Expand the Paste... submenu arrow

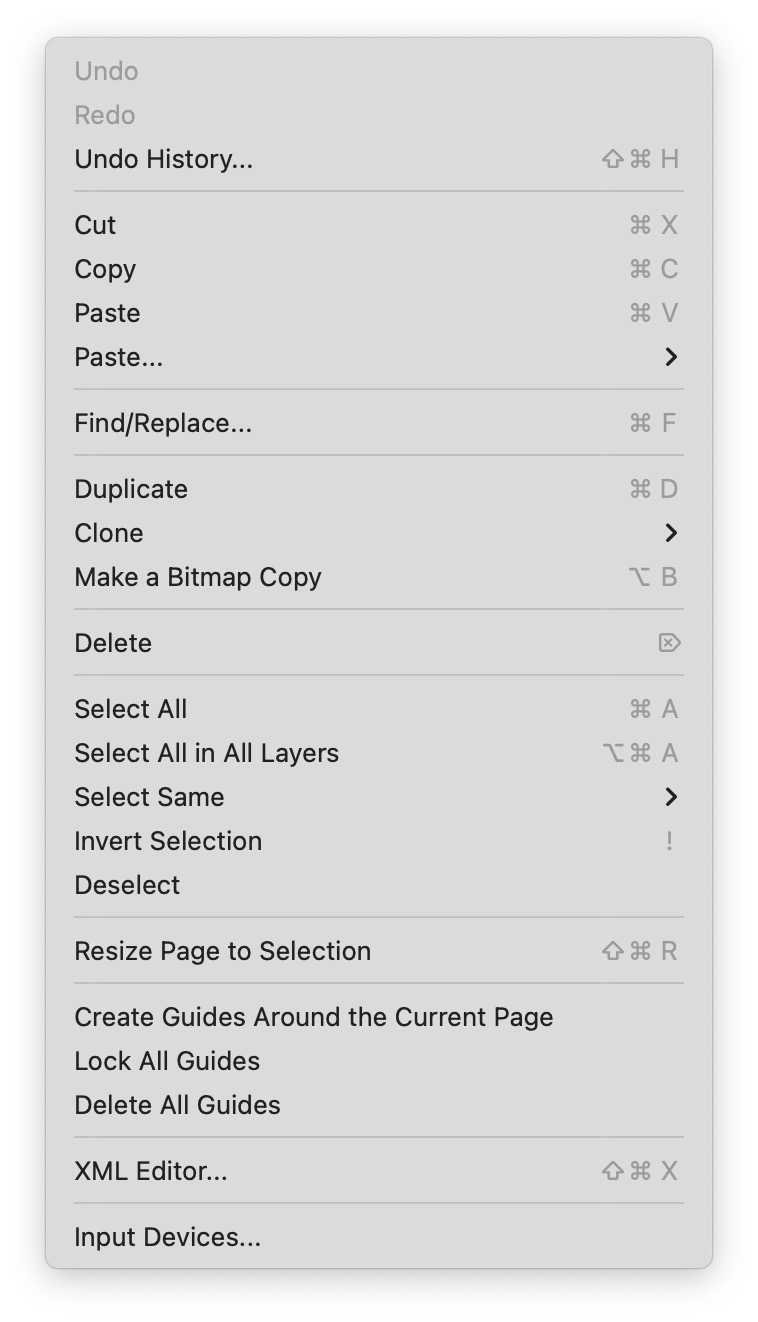[671, 357]
